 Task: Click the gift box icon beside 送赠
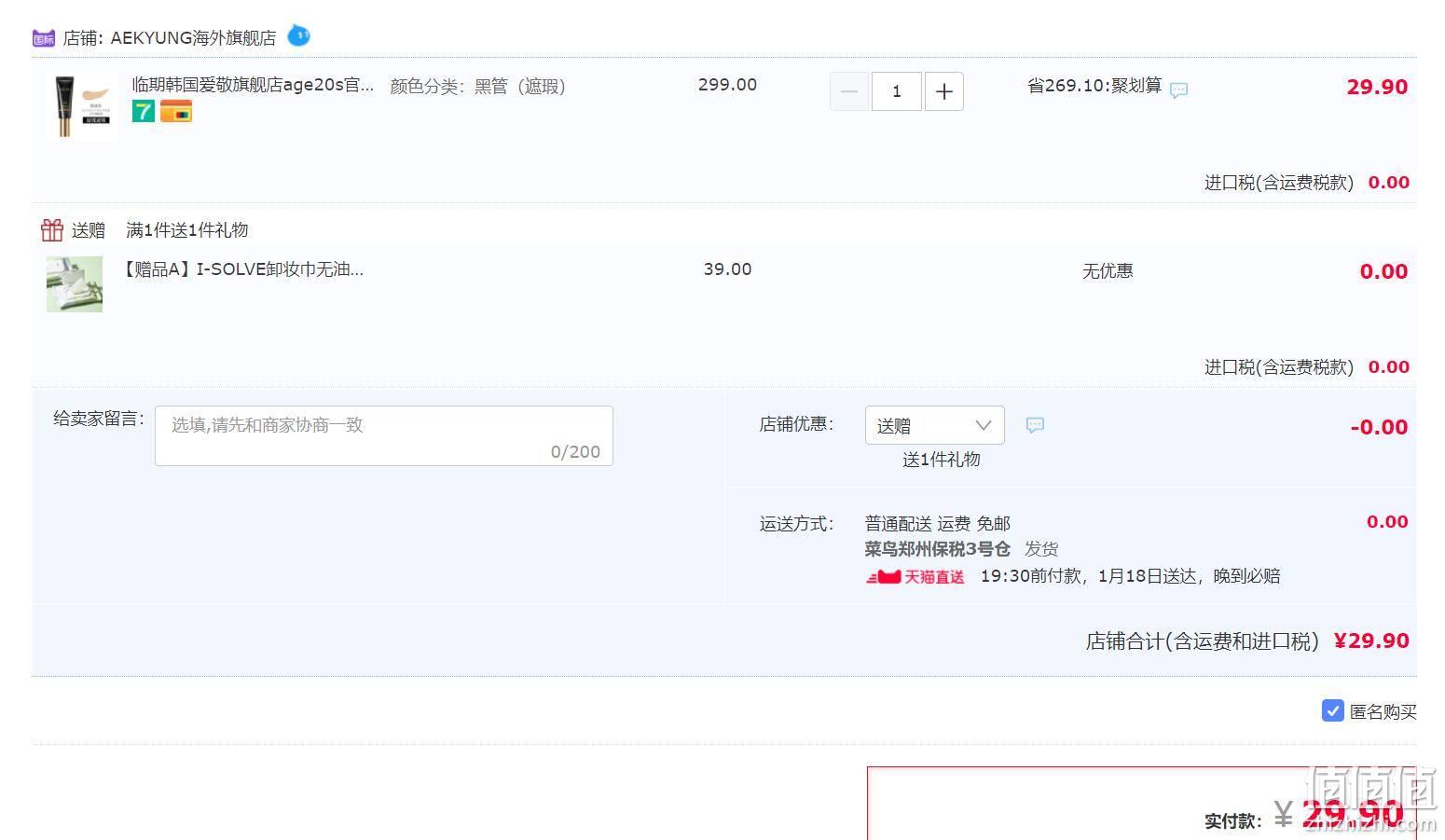tap(52, 229)
